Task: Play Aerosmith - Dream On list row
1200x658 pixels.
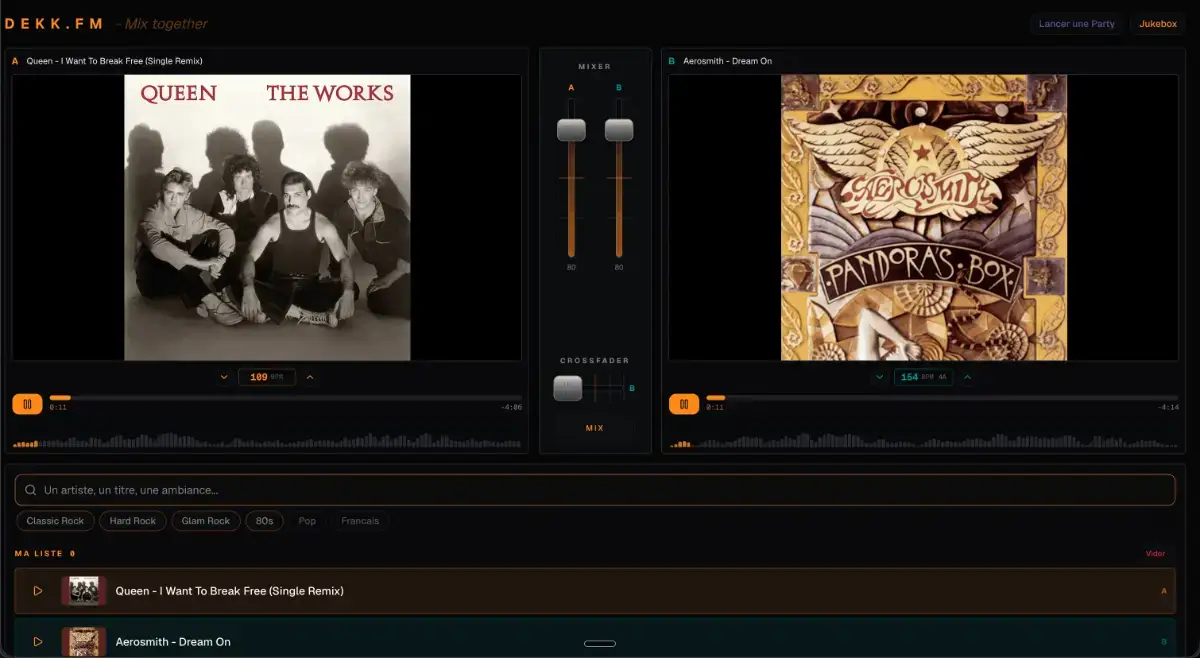Action: pos(38,642)
